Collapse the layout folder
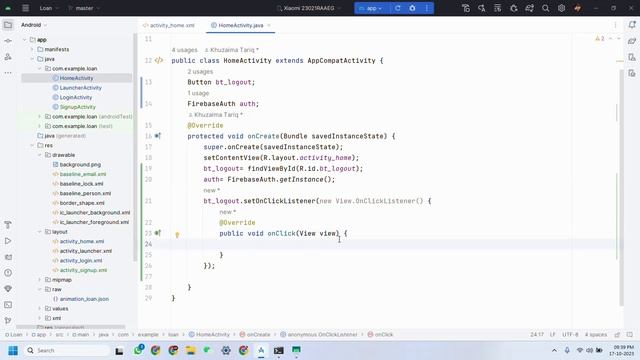 (40, 232)
